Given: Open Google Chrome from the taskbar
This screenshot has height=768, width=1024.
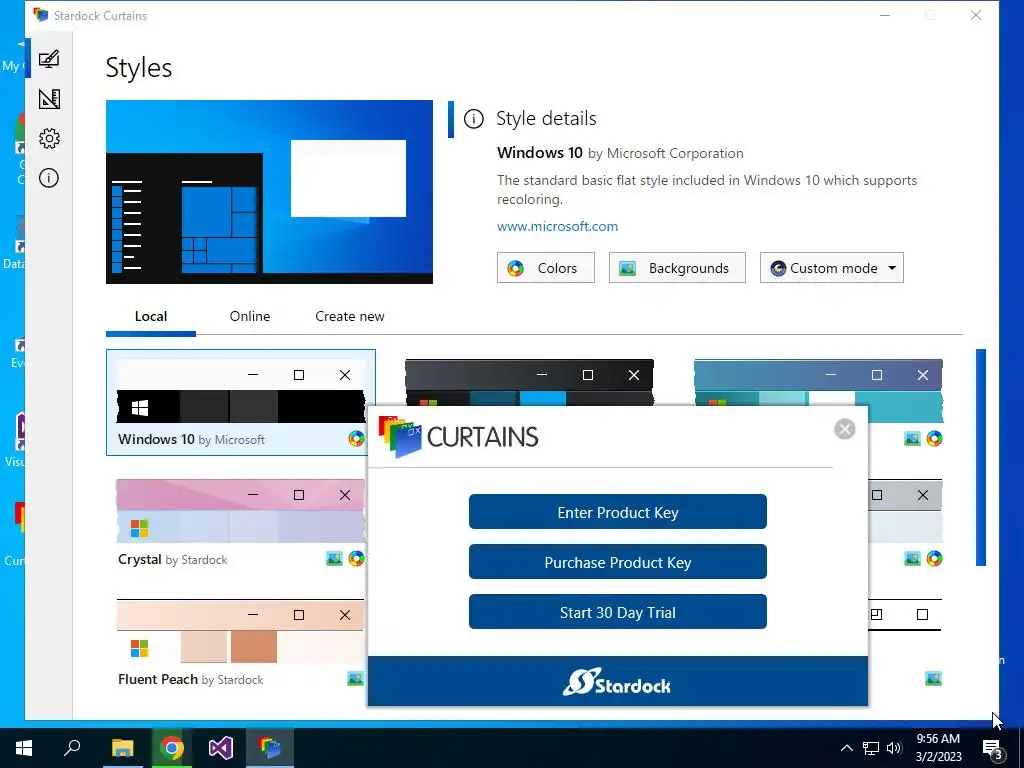Looking at the screenshot, I should click(171, 748).
